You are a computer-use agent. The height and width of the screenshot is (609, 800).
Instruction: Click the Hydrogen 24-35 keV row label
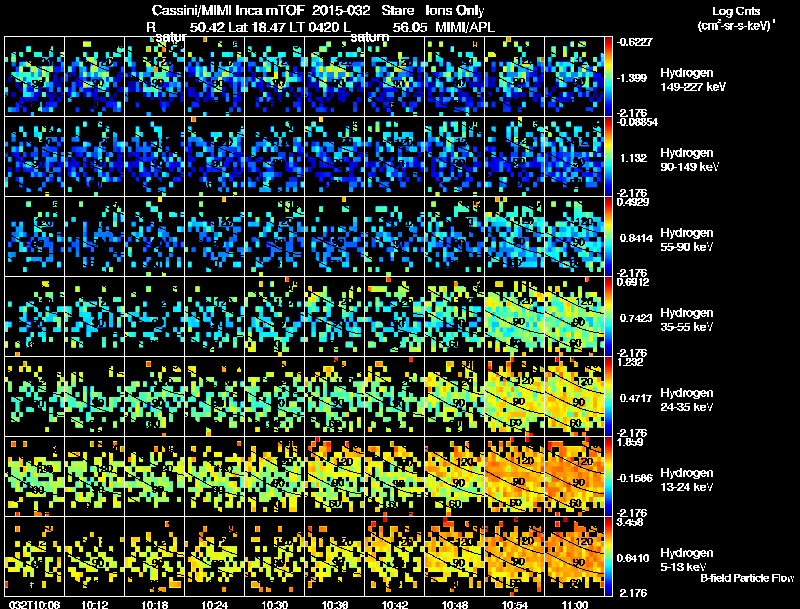point(687,400)
